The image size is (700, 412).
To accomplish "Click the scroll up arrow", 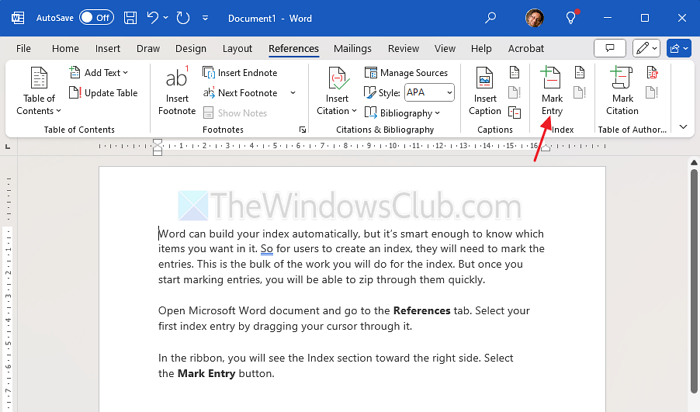I will (x=694, y=162).
